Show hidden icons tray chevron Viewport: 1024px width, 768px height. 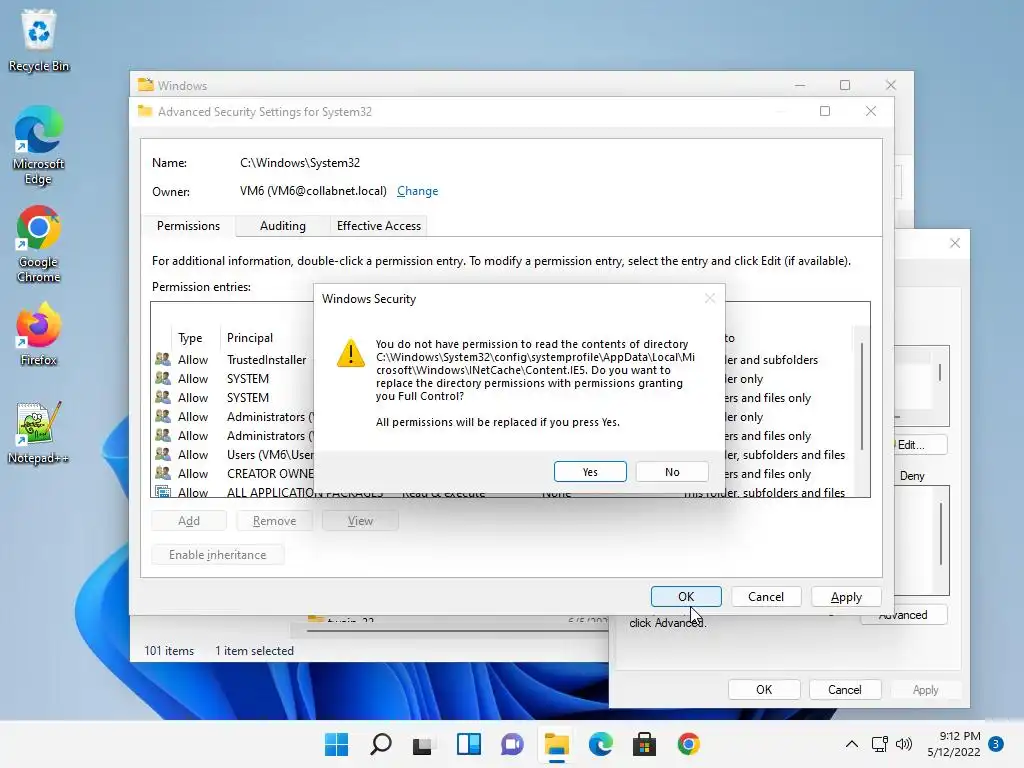[x=852, y=744]
